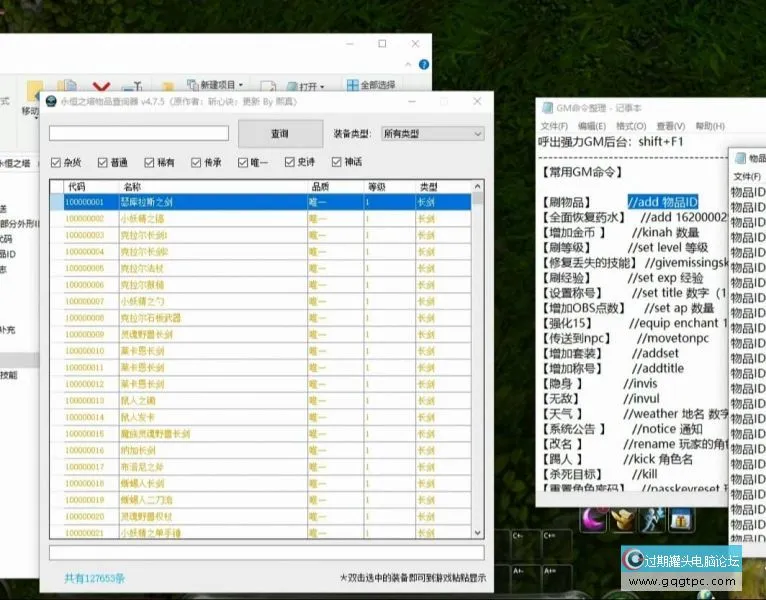The width and height of the screenshot is (766, 600).
Task: Toggle the 唯一 quality checkbox
Action: [243, 162]
